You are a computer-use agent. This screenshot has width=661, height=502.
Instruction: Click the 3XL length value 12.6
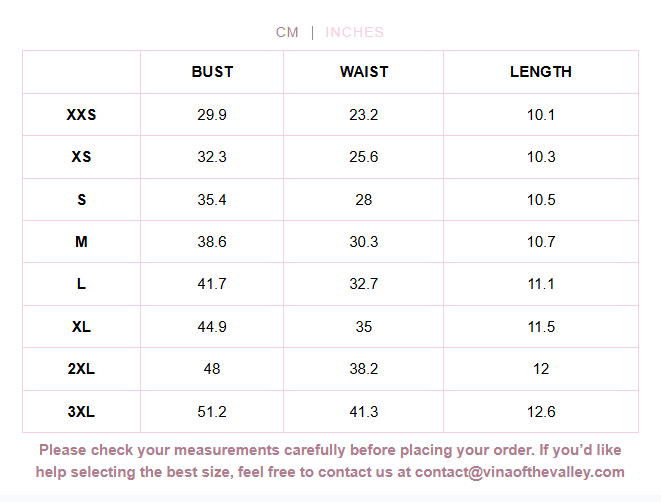click(x=541, y=412)
